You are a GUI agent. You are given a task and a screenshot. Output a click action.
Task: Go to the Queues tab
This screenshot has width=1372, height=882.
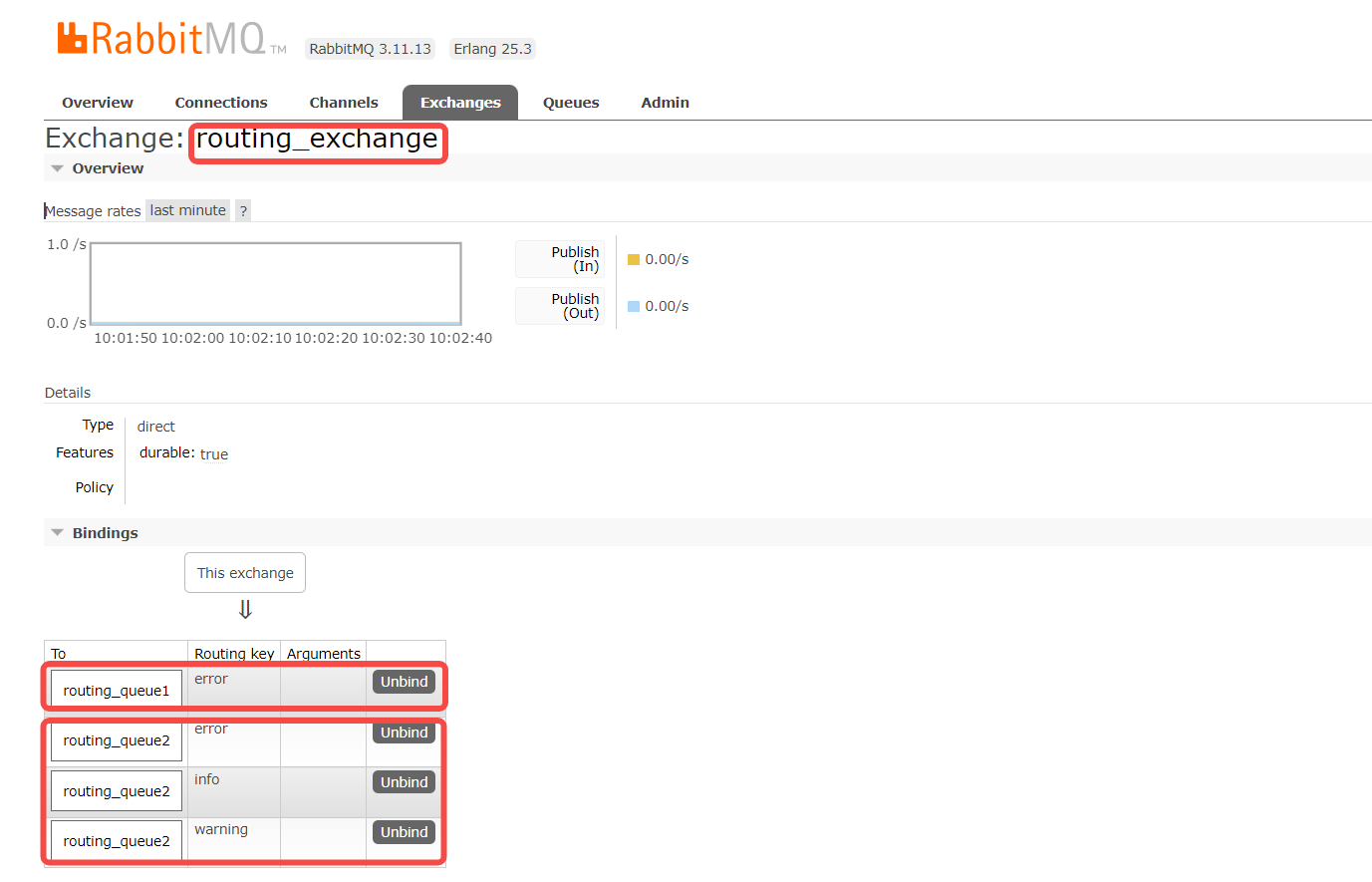pyautogui.click(x=571, y=103)
